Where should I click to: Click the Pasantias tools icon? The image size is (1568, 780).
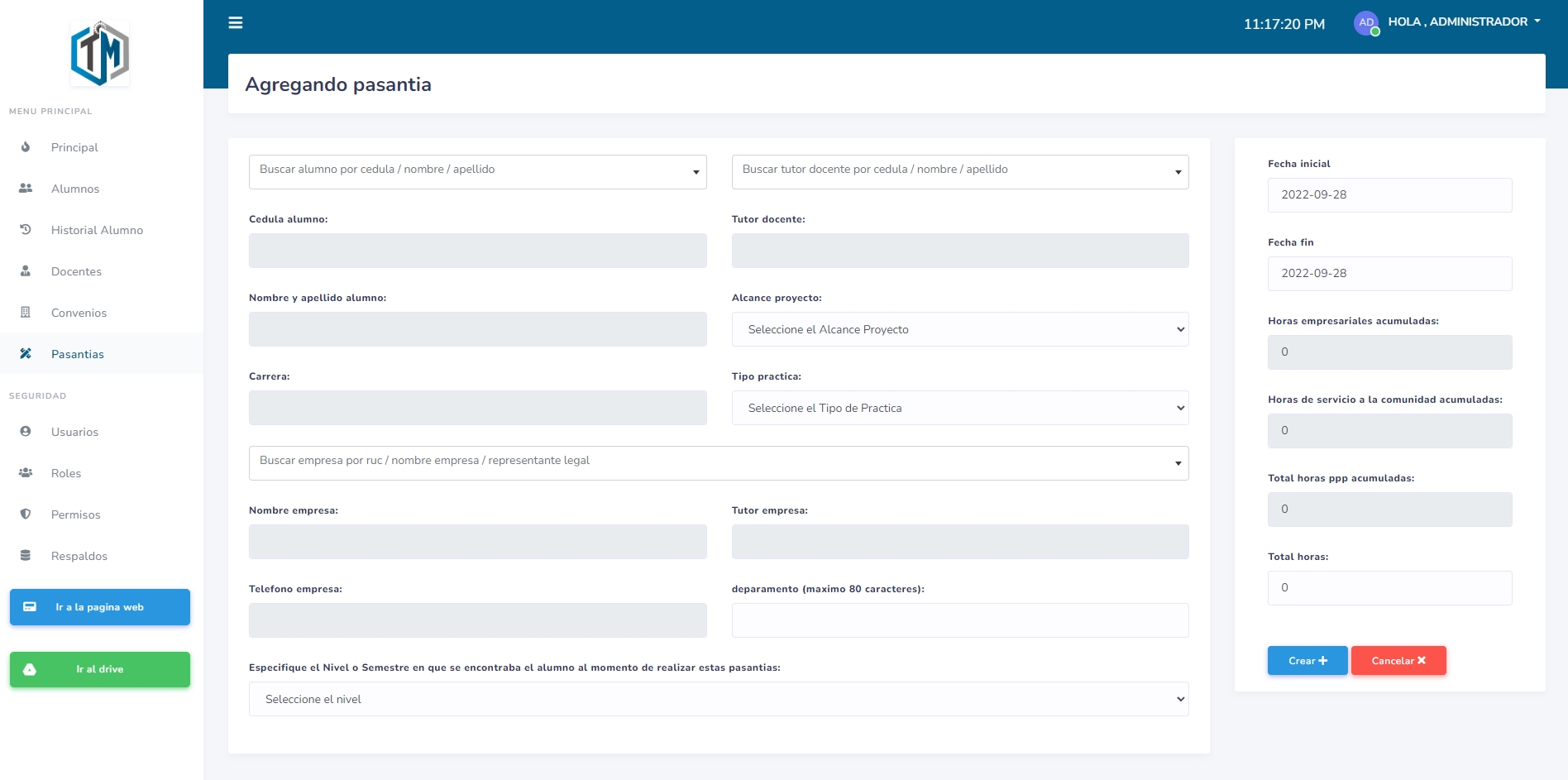(x=26, y=354)
